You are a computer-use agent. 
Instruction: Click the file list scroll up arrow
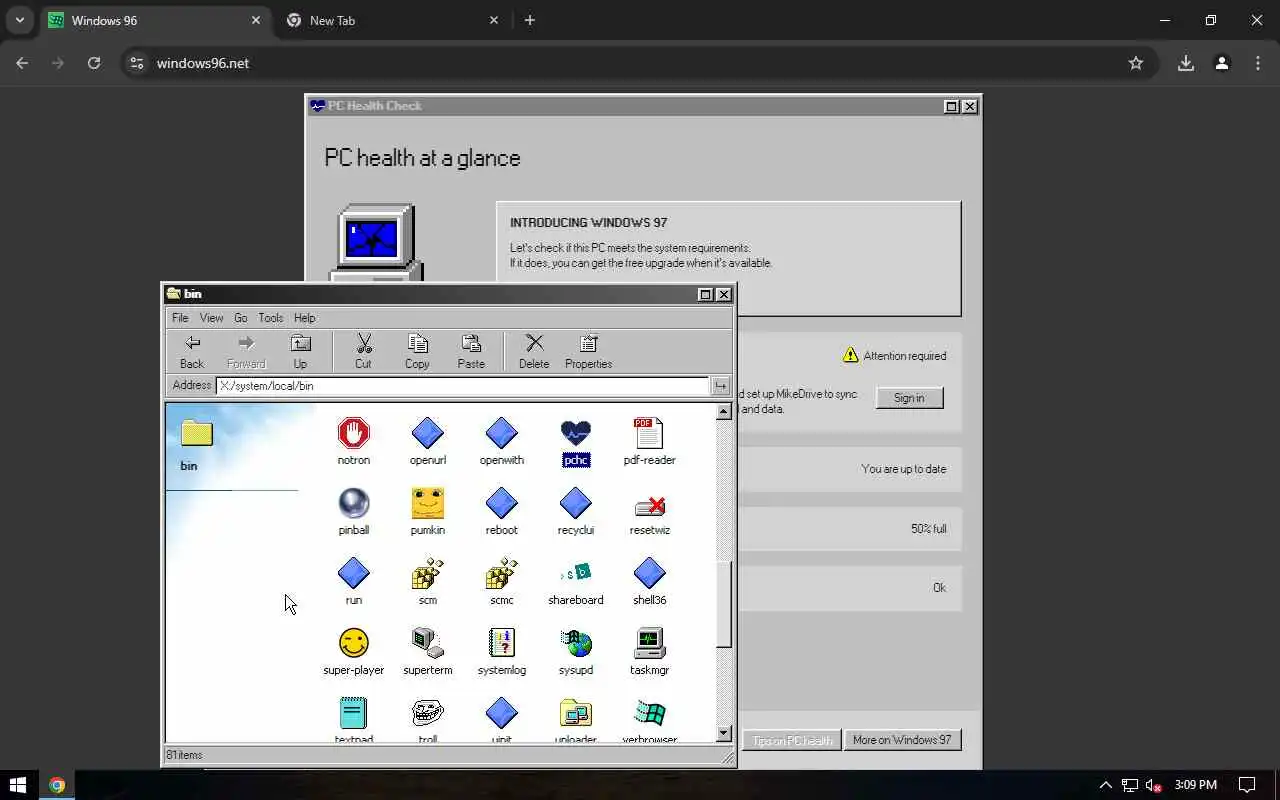(724, 411)
